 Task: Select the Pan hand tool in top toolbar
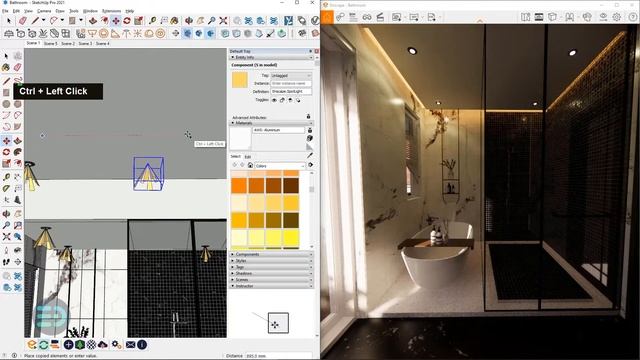[200, 20]
